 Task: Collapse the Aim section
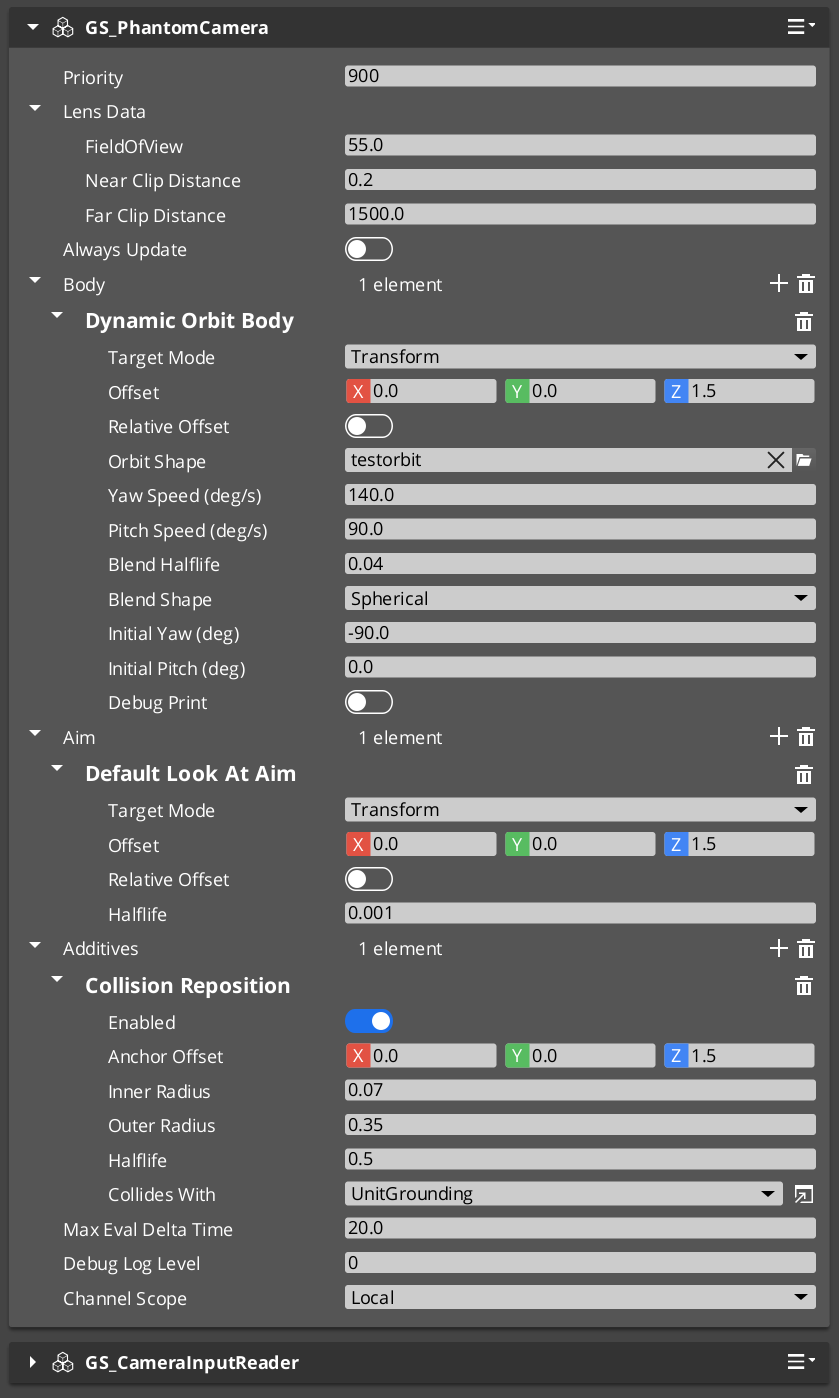[x=36, y=735]
